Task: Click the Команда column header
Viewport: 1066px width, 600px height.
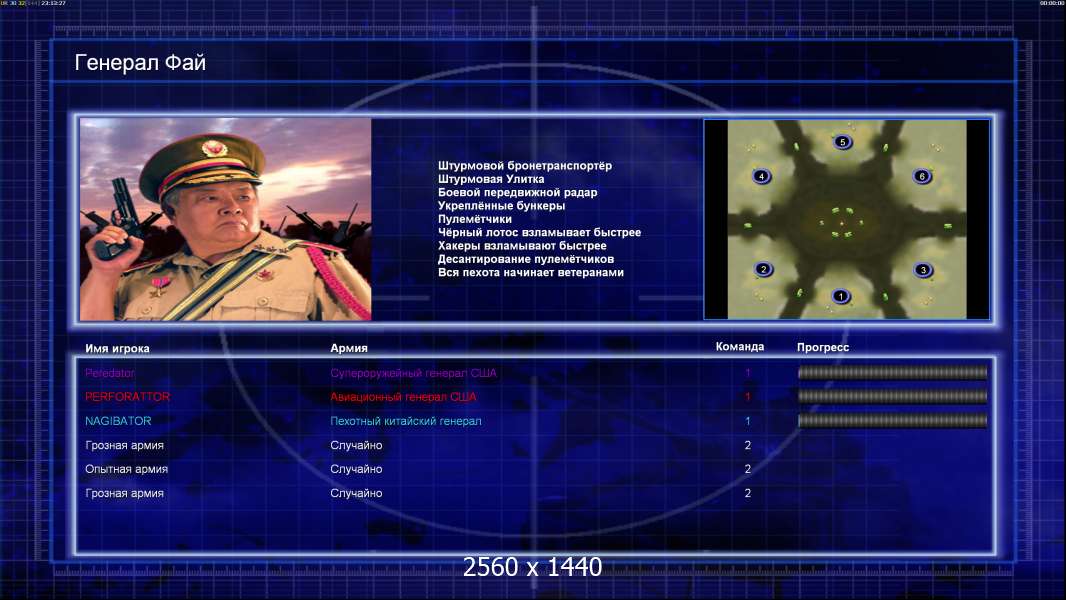Action: (740, 347)
